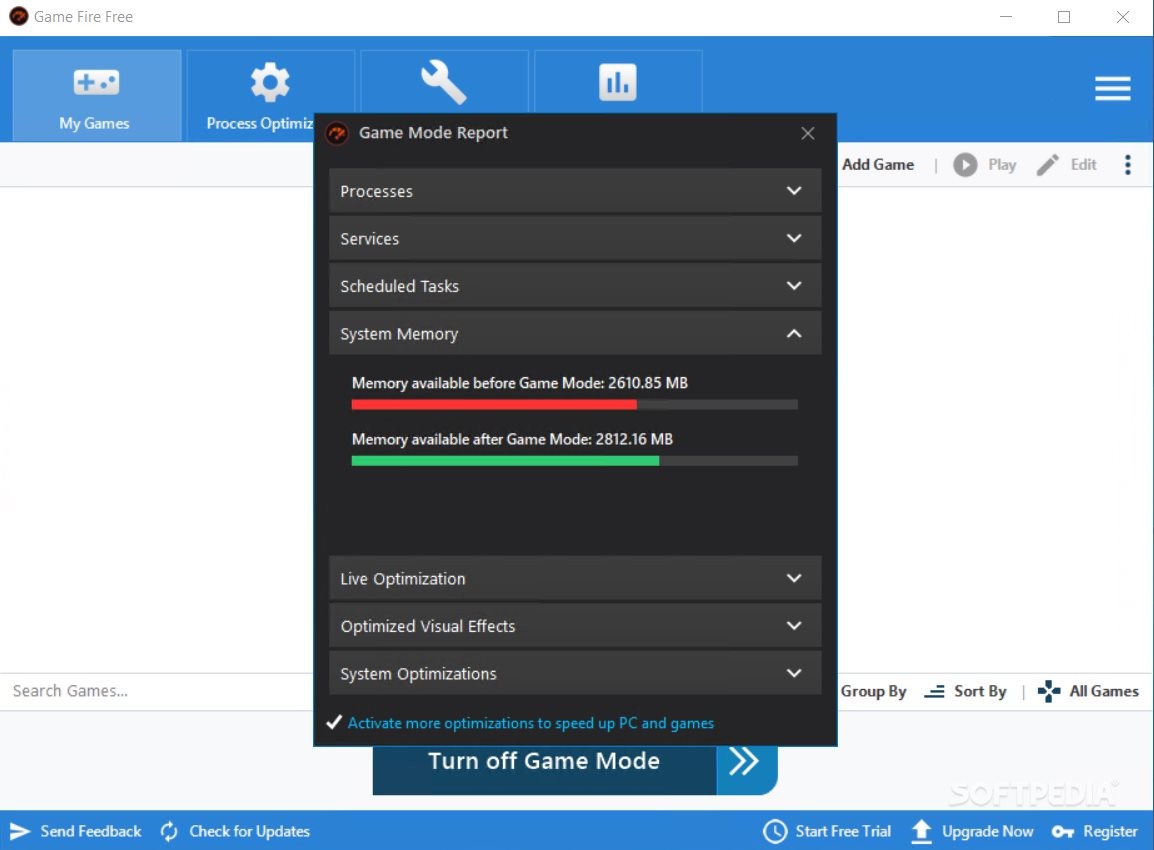Click the Check for Updates label
The height and width of the screenshot is (850, 1154).
tap(249, 832)
